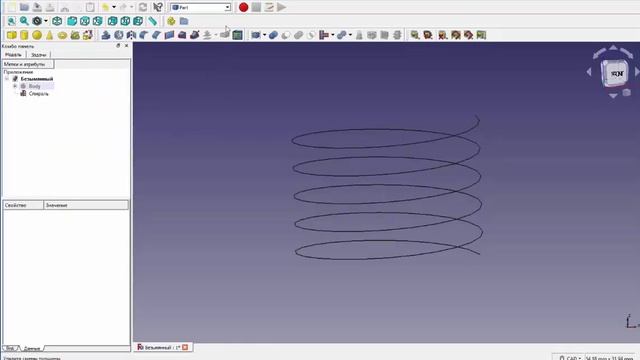Click the Clear All measurements icon

[442, 35]
